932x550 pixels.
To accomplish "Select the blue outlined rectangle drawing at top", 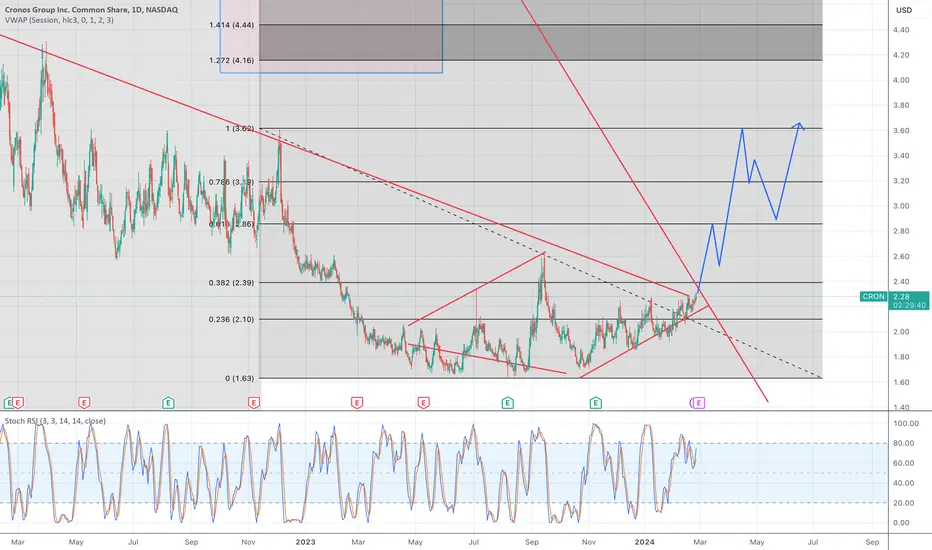I will tap(331, 36).
